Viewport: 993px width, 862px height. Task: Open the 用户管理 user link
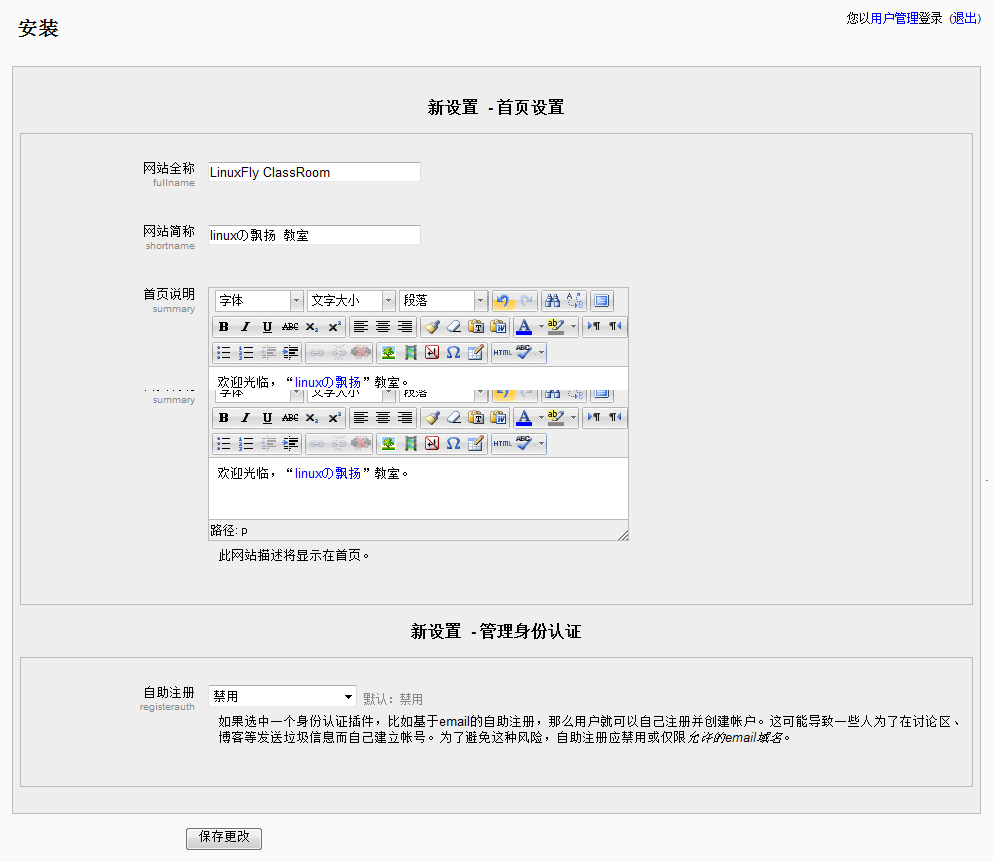[894, 18]
